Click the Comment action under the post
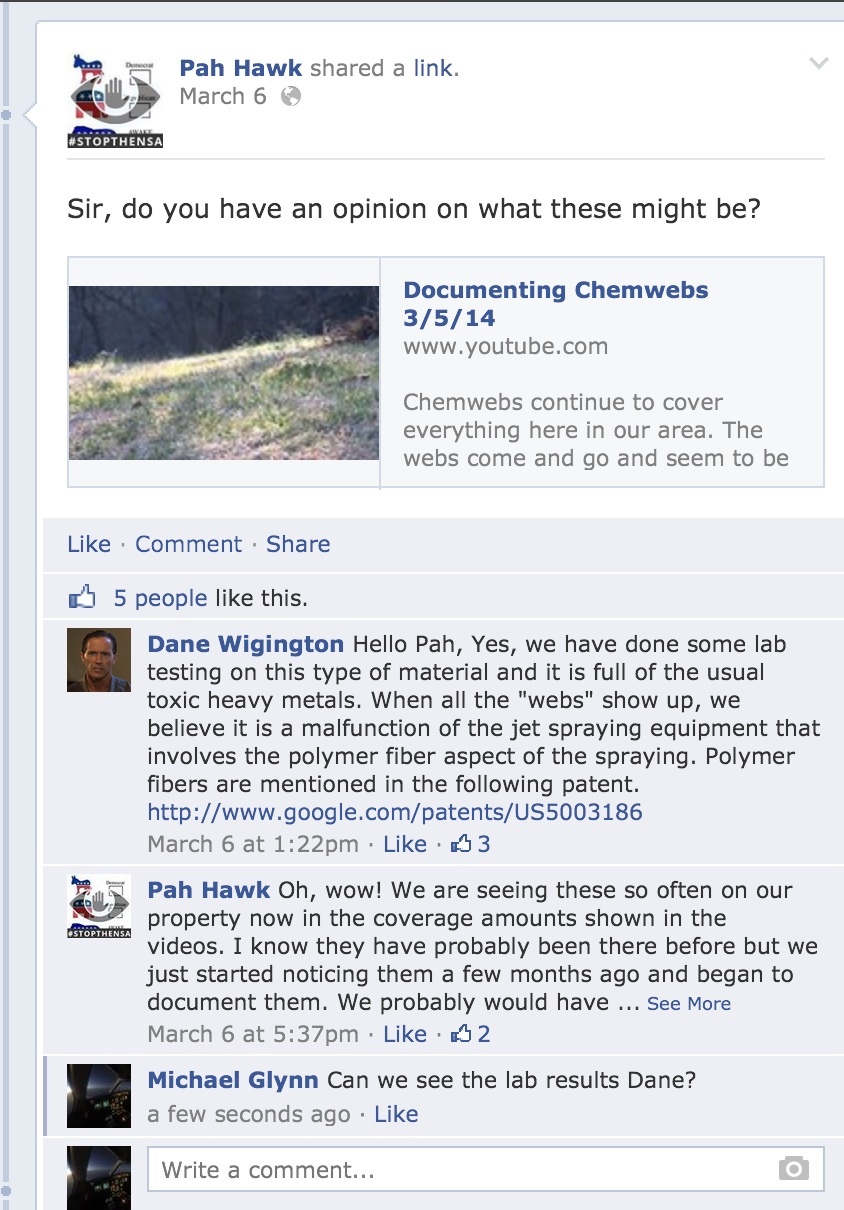Image resolution: width=844 pixels, height=1210 pixels. (x=189, y=544)
